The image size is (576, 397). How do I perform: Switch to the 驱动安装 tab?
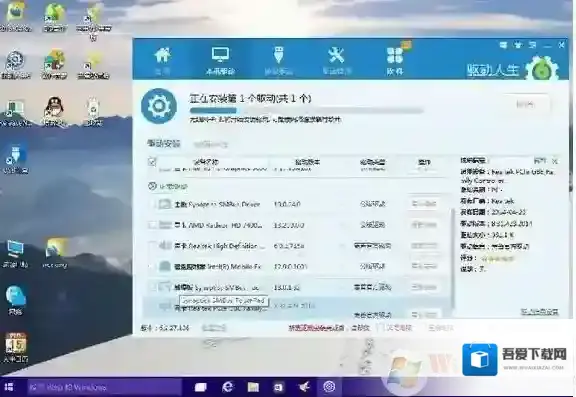[164, 144]
